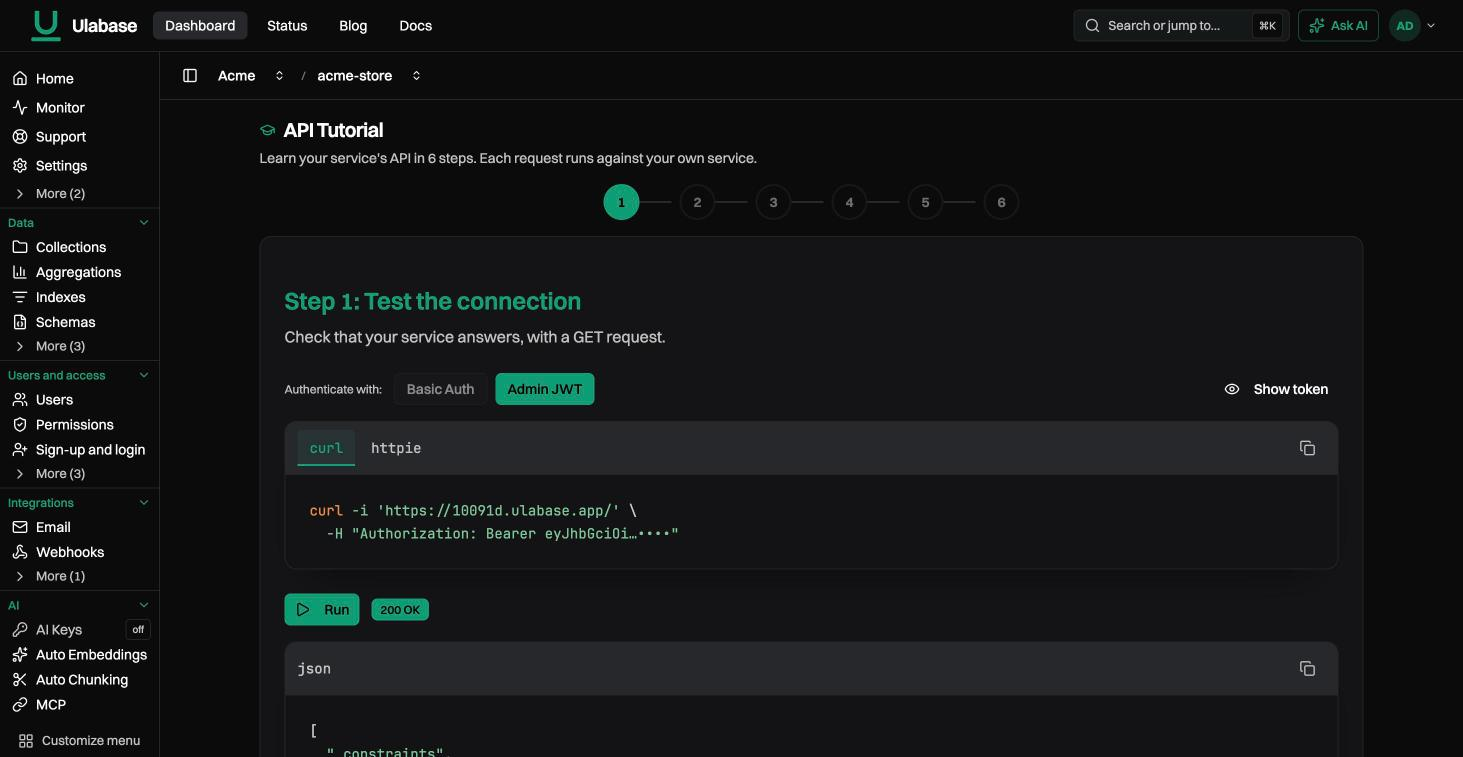Copy the curl command snippet
Image resolution: width=1463 pixels, height=757 pixels.
1307,448
